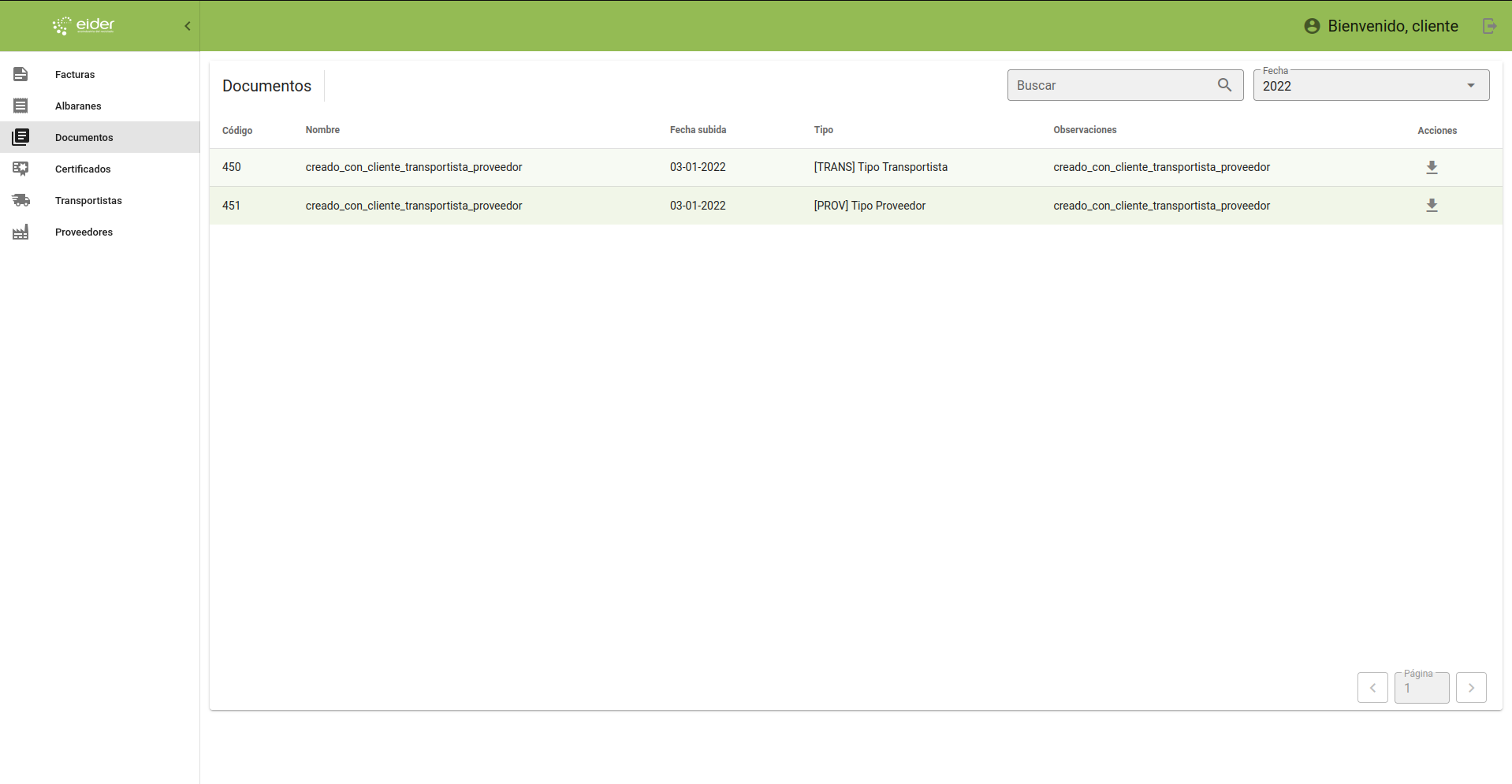Open the Proveedores menu item
Image resolution: width=1512 pixels, height=784 pixels.
click(84, 232)
